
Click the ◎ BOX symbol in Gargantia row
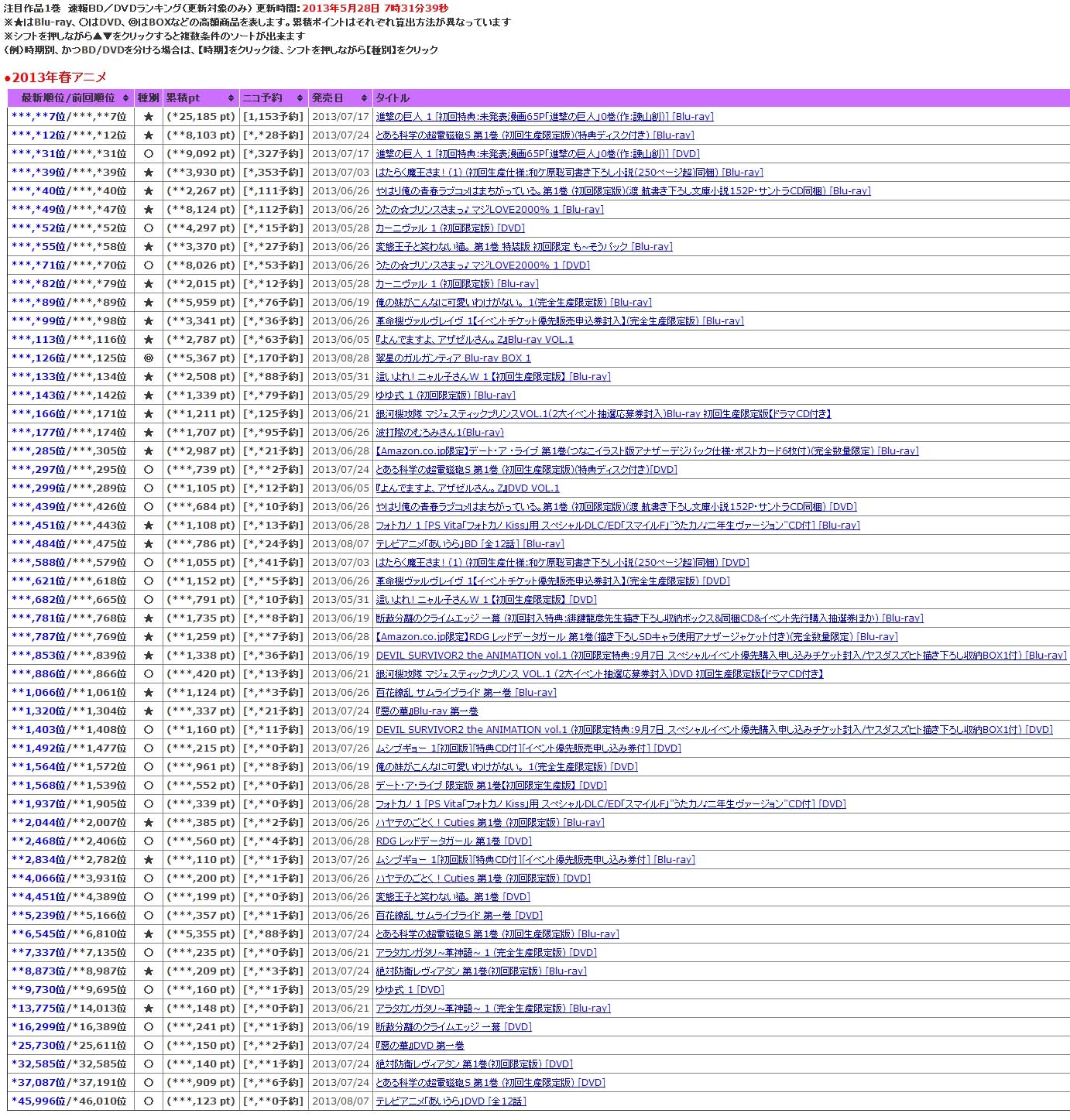coord(149,358)
